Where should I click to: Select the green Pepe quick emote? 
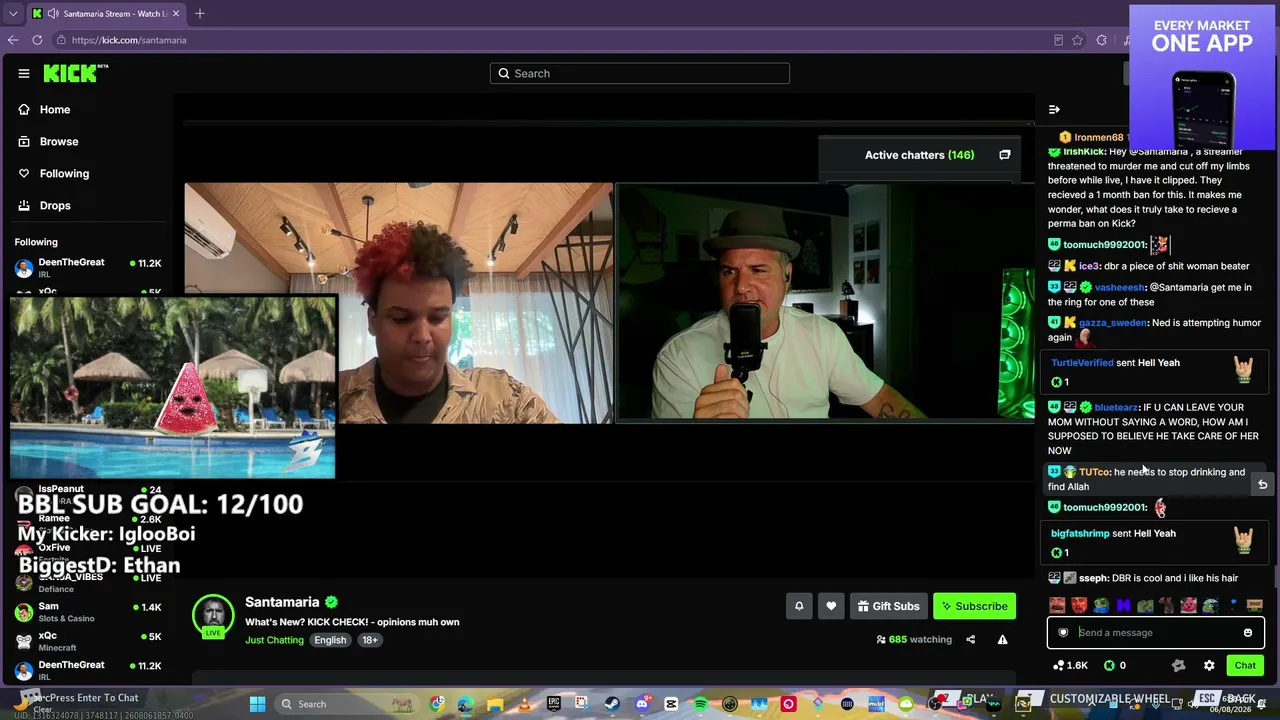tap(1101, 605)
